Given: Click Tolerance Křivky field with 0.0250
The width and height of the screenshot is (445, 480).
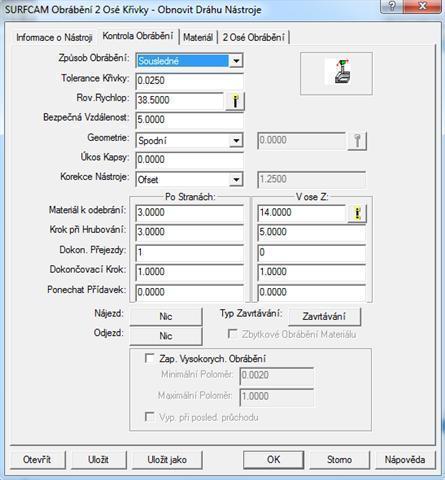Looking at the screenshot, I should click(x=189, y=81).
